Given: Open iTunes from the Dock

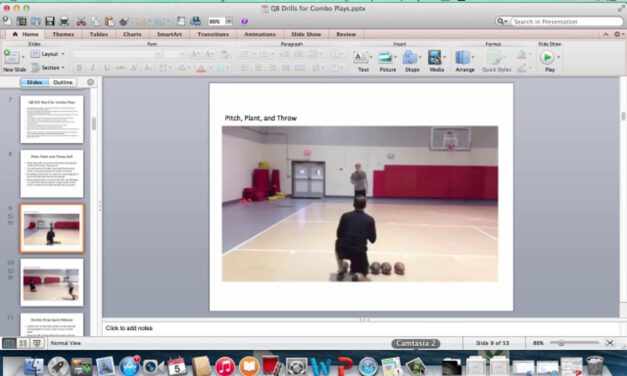Looking at the screenshot, I should coord(225,366).
